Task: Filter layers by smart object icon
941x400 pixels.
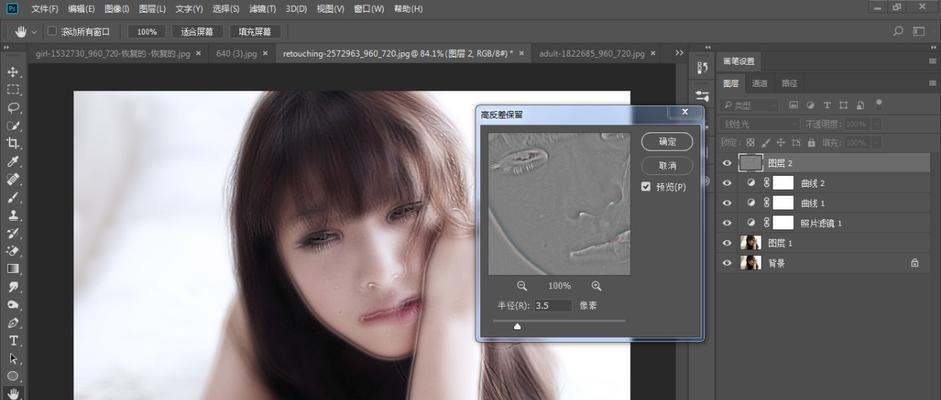Action: point(861,105)
